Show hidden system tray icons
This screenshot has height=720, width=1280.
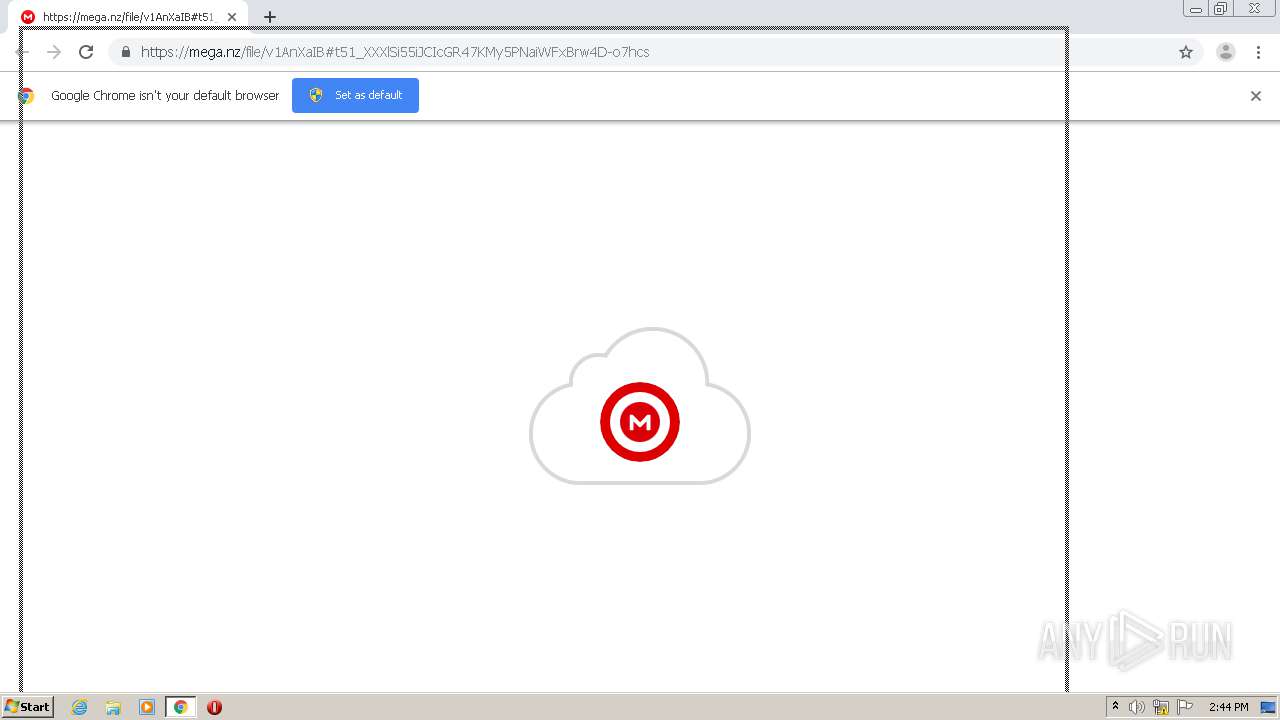pos(1116,706)
